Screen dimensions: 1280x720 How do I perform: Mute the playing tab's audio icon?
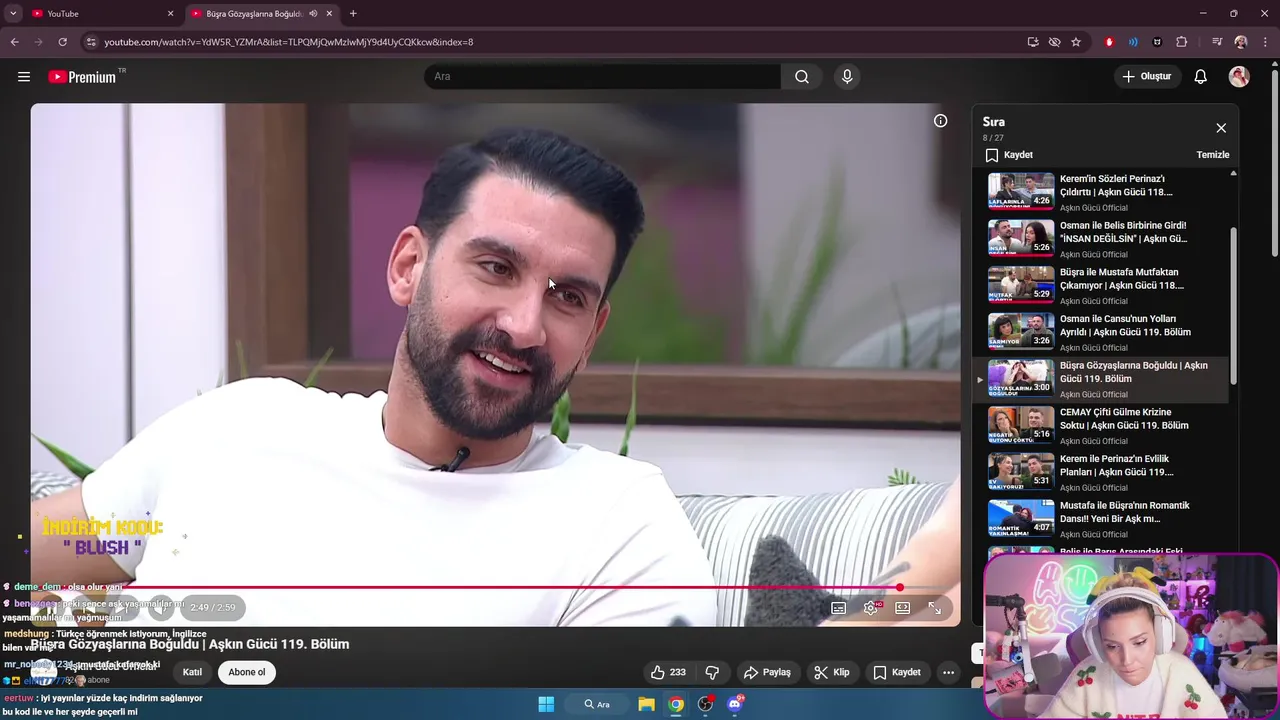click(x=313, y=14)
